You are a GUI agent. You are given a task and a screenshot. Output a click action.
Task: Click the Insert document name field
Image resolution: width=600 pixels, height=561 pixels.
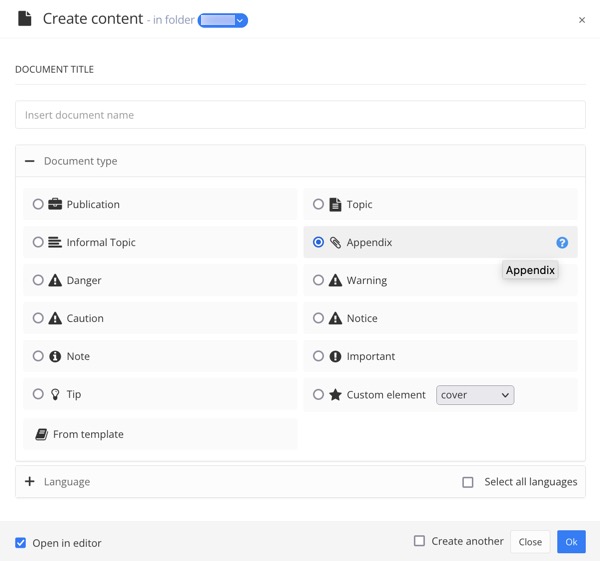click(x=300, y=115)
